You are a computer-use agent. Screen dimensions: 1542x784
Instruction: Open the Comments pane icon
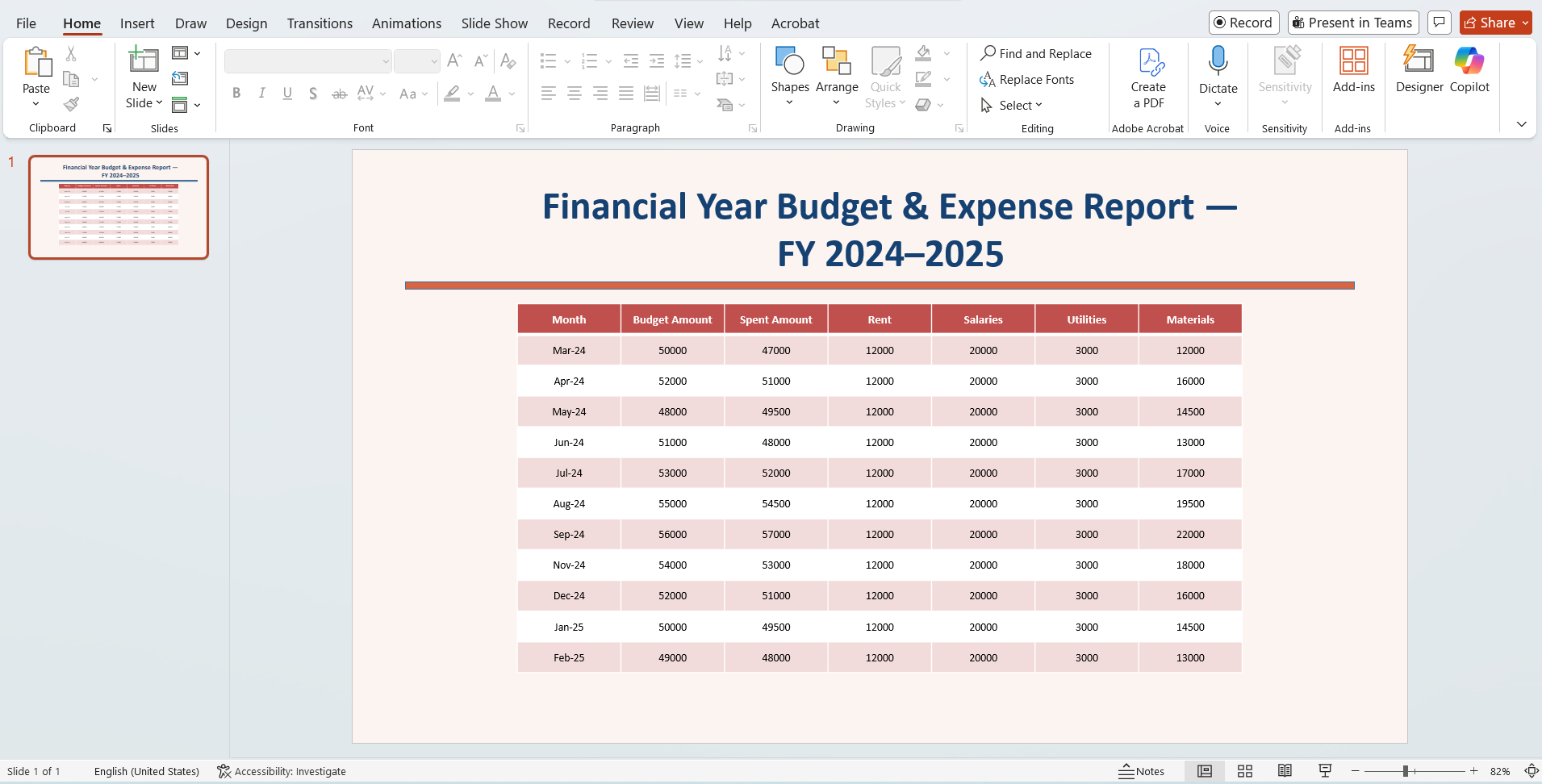1439,23
